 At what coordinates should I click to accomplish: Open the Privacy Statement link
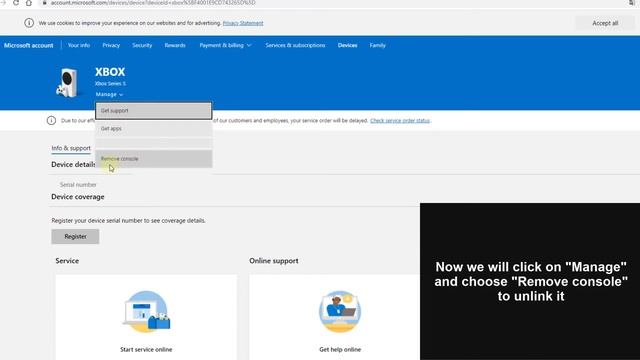tap(243, 23)
